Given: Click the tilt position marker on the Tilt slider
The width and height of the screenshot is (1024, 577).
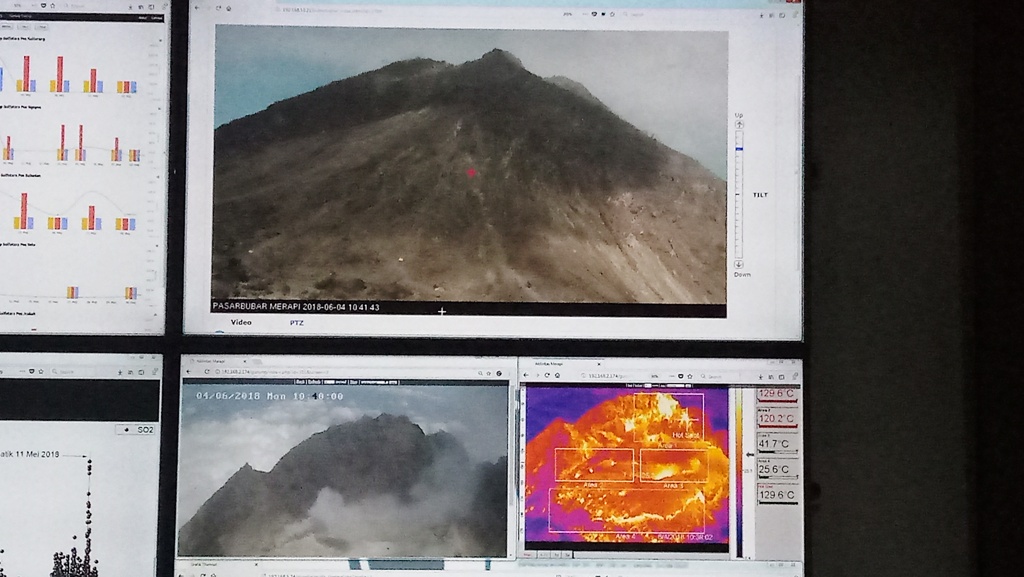Looking at the screenshot, I should tap(740, 149).
